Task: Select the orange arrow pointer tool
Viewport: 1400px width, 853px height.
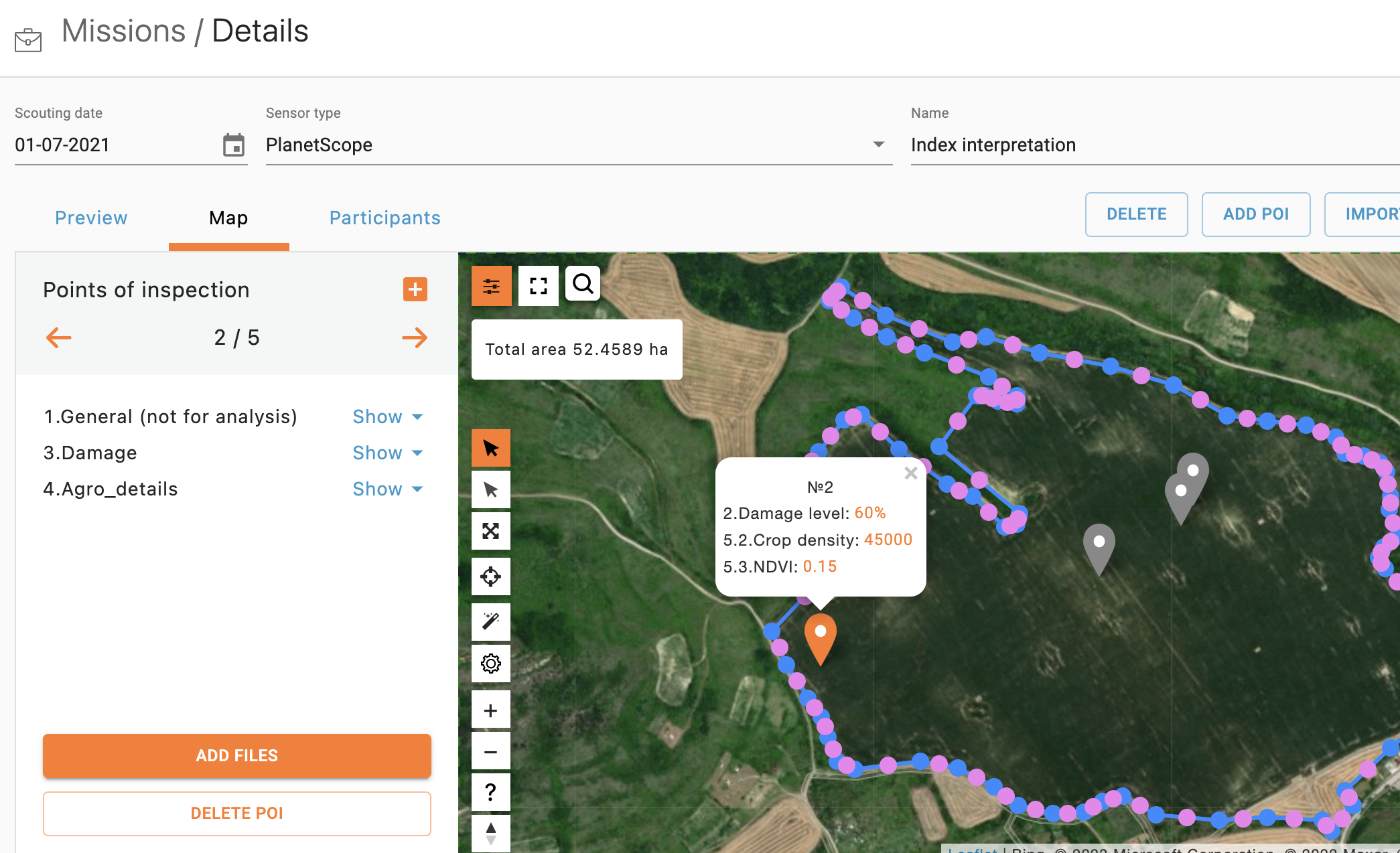Action: click(490, 448)
